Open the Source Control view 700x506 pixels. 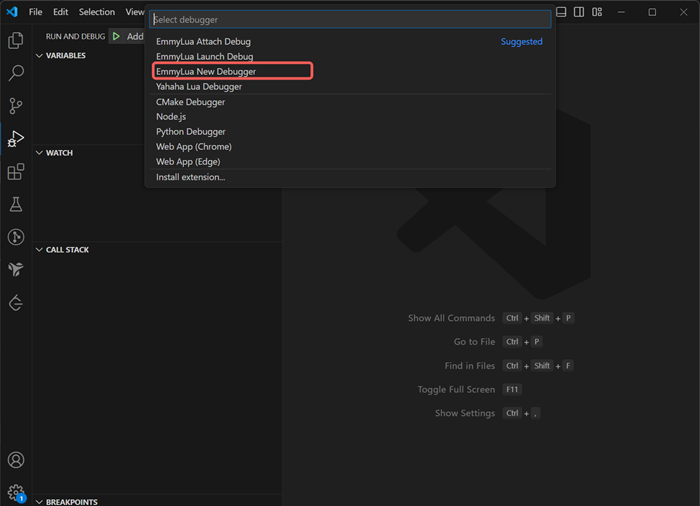[x=16, y=106]
